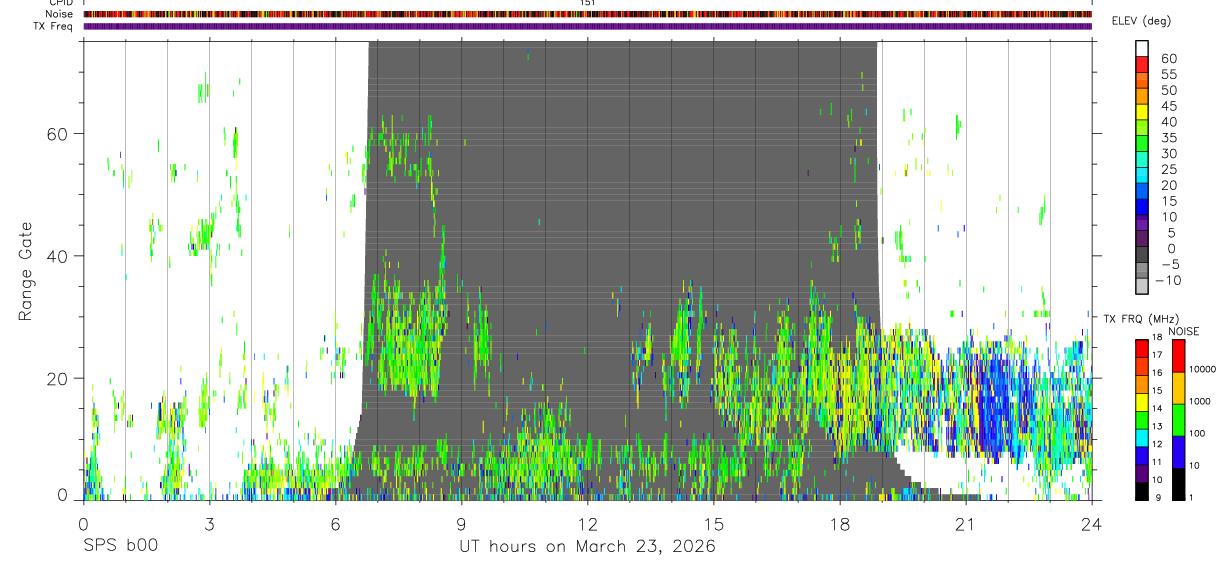This screenshot has height=567, width=1228.
Task: Pick the red segment of ELEV color bar
Action: pos(1142,64)
